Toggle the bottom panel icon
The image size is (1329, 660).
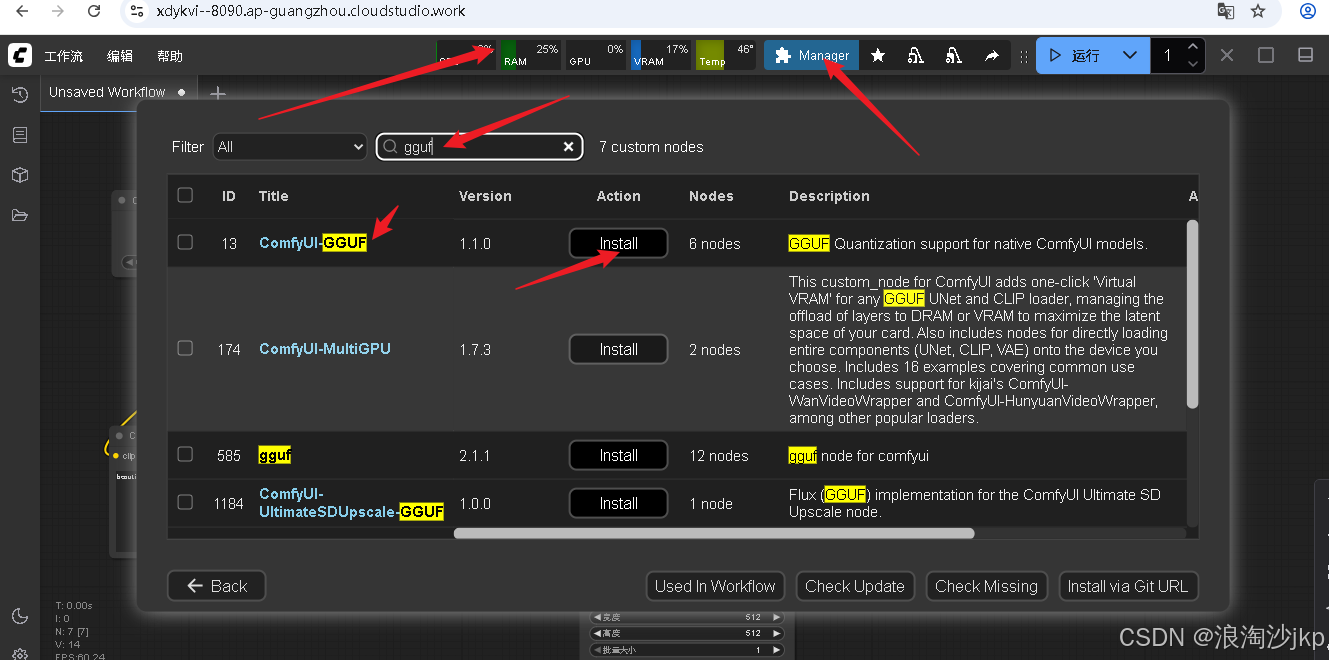[1305, 55]
